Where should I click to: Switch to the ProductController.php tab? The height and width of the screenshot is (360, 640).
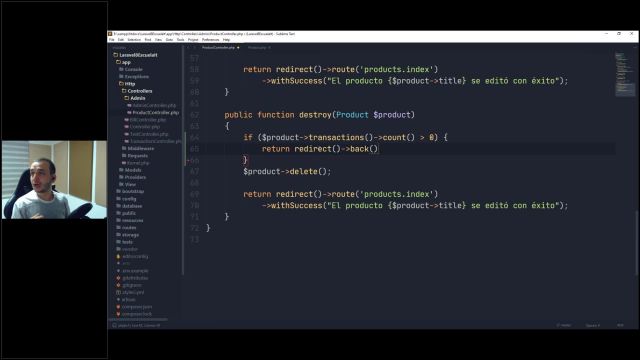coord(218,48)
